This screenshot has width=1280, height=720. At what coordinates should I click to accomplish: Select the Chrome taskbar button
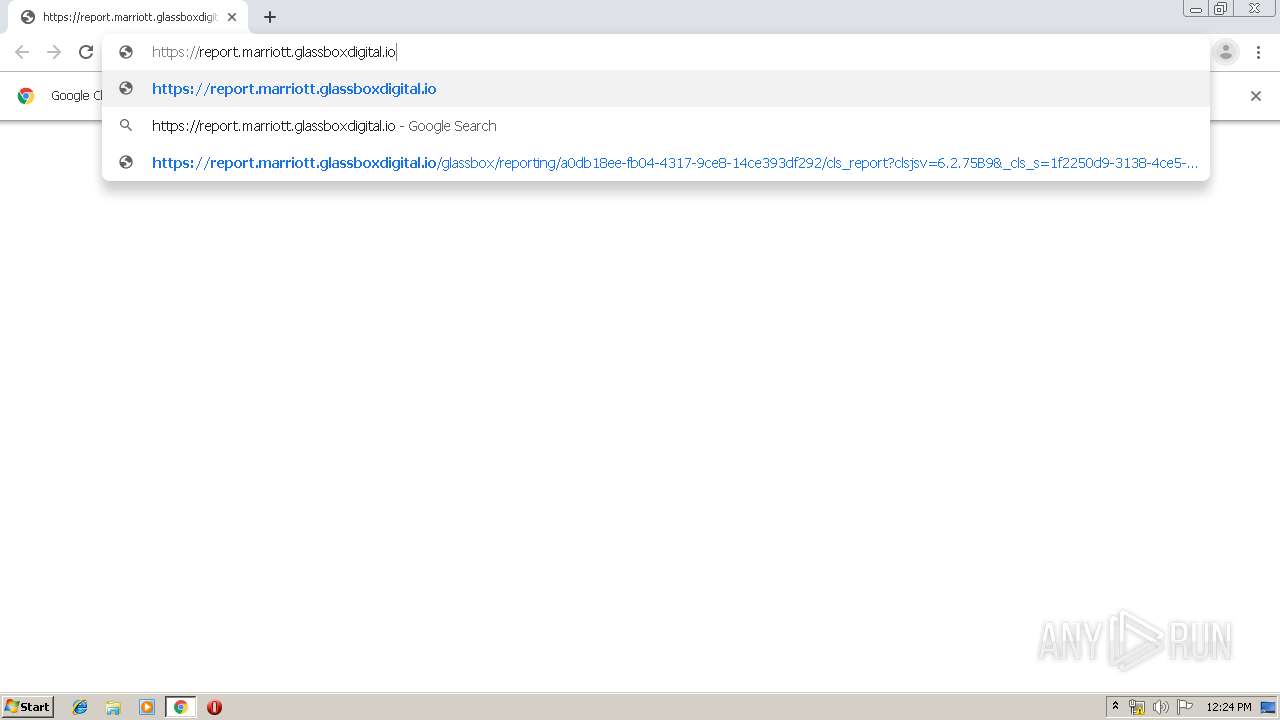coord(180,707)
